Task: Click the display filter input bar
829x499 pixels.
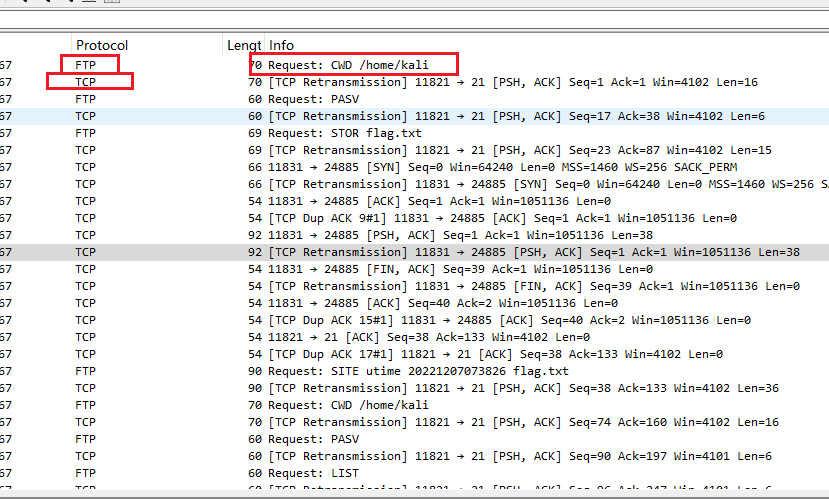Action: coord(414,20)
